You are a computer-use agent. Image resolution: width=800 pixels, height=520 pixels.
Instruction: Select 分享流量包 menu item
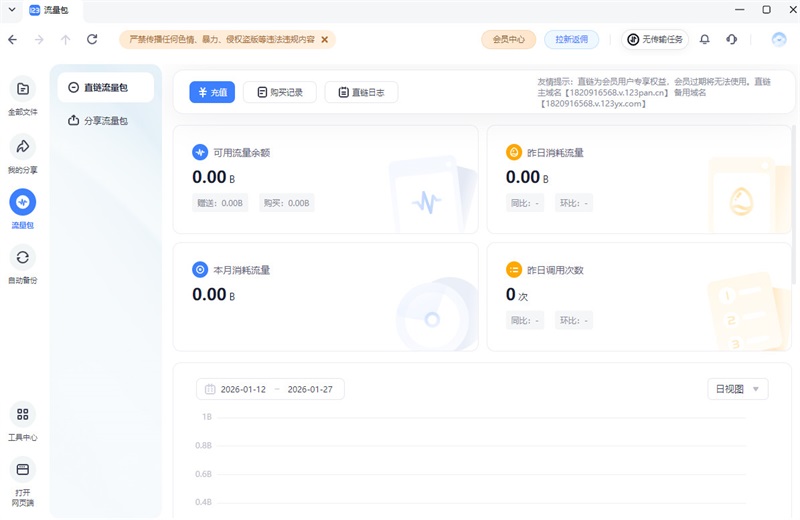click(x=106, y=120)
